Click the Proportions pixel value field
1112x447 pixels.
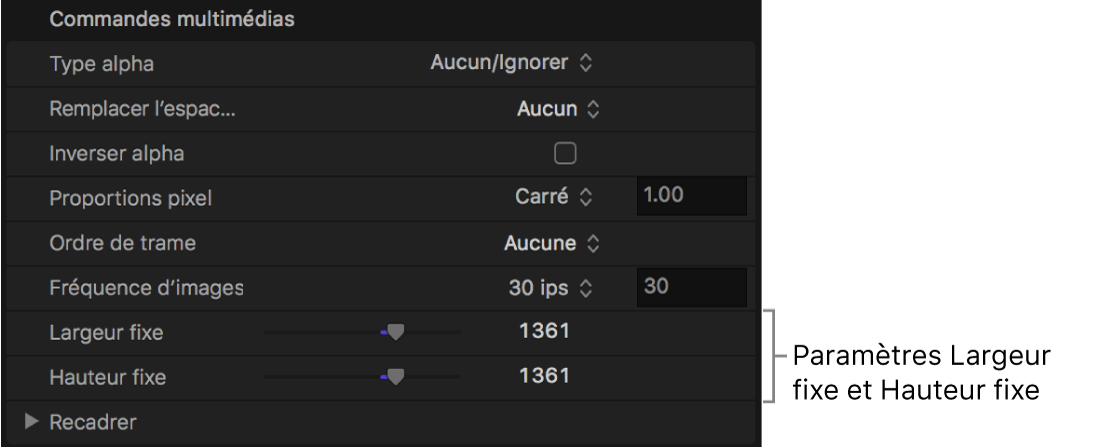tap(691, 198)
